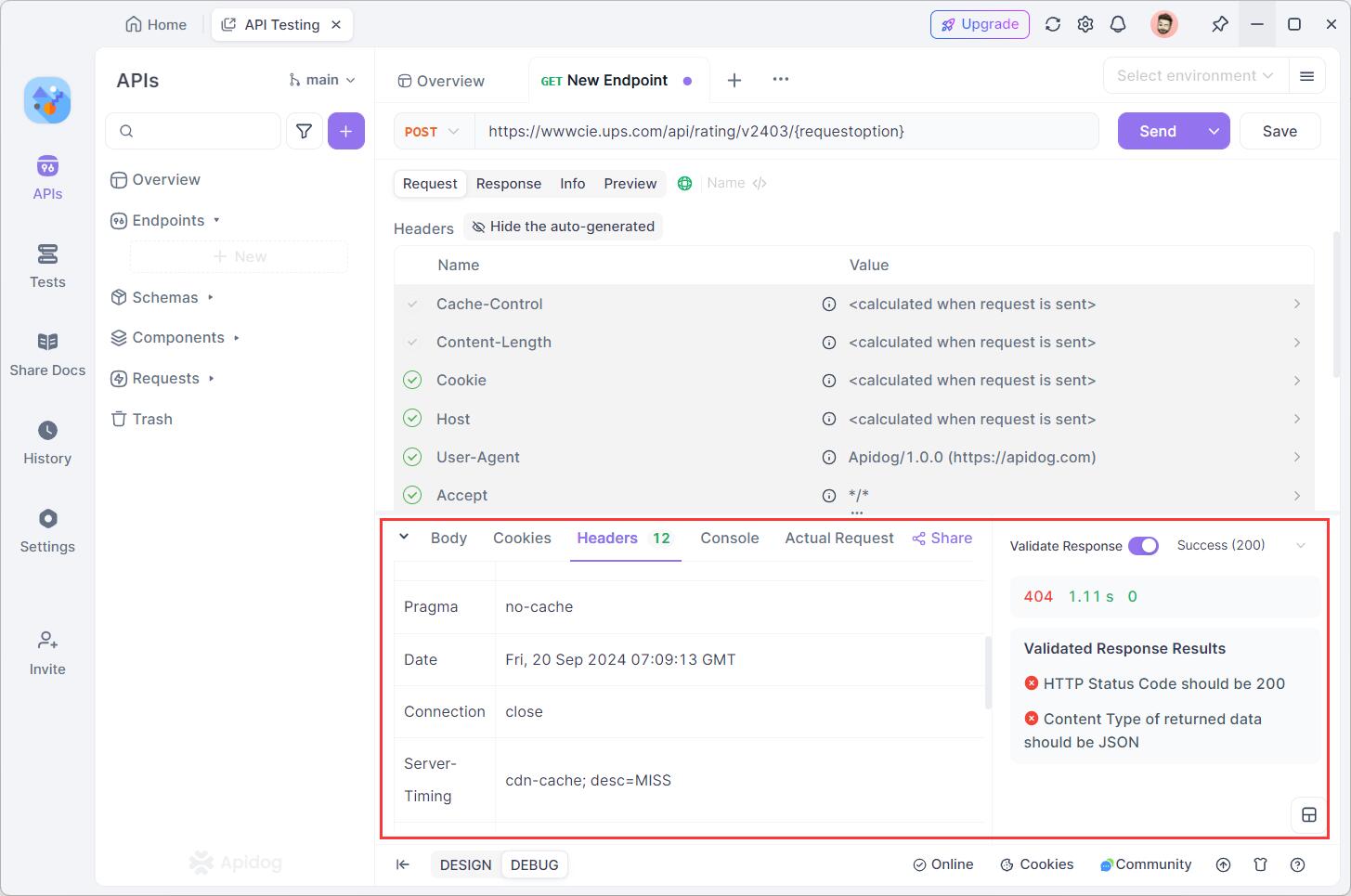Click the refresh sync icon
The height and width of the screenshot is (896, 1351).
pos(1052,24)
